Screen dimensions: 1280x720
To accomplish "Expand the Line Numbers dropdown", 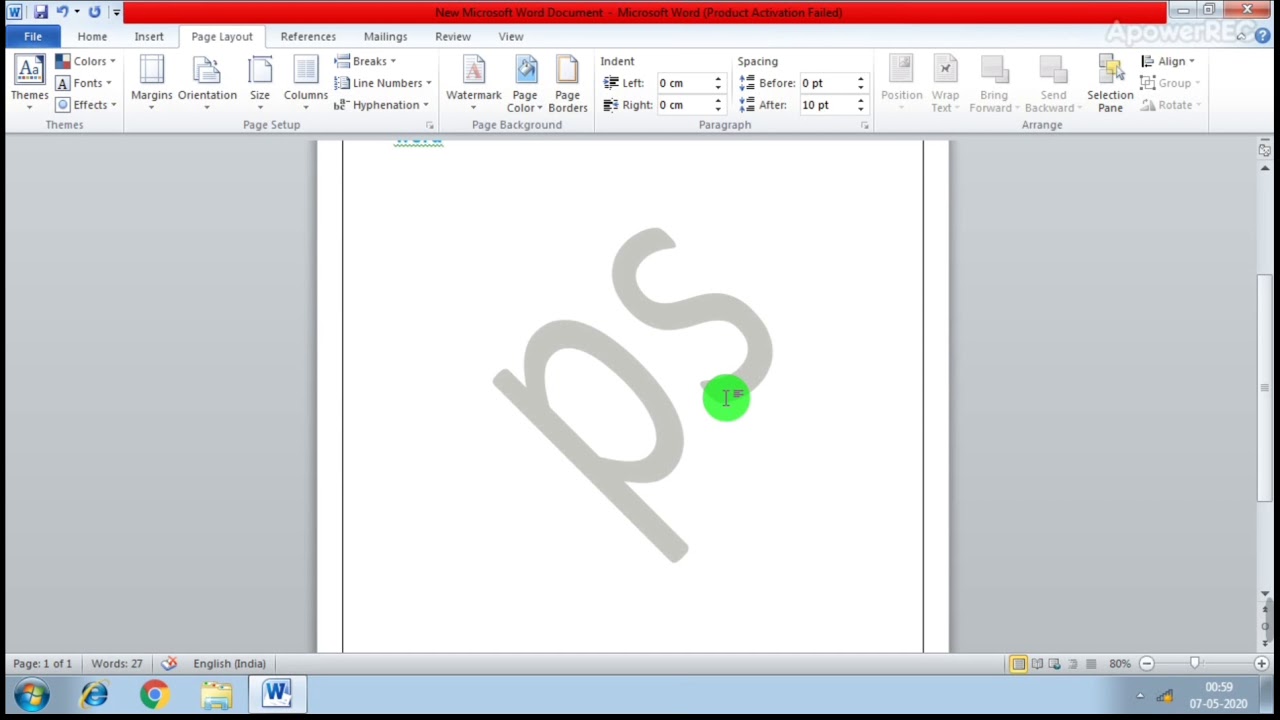I will click(x=383, y=83).
